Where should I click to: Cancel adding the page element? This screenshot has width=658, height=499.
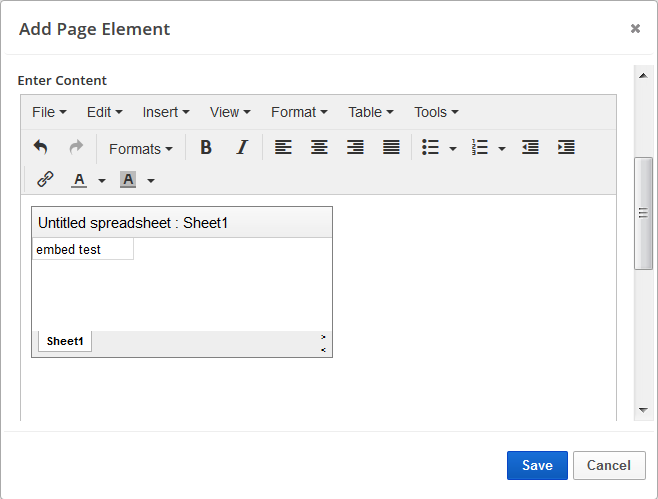pyautogui.click(x=609, y=465)
